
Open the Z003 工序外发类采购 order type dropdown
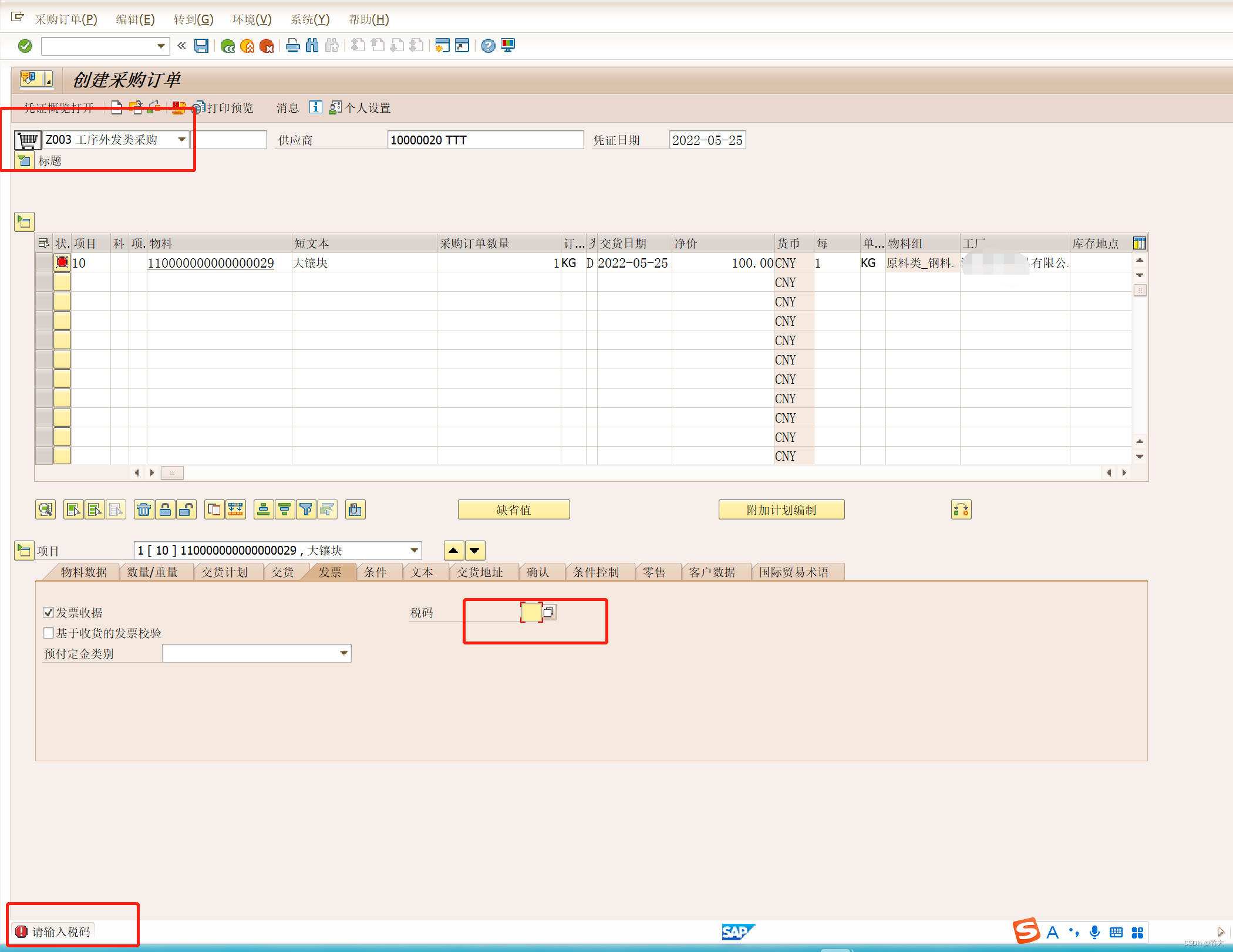(x=182, y=139)
